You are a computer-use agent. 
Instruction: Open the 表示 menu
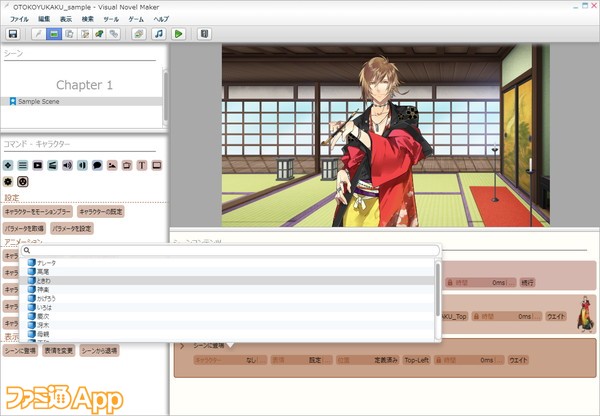tap(66, 19)
